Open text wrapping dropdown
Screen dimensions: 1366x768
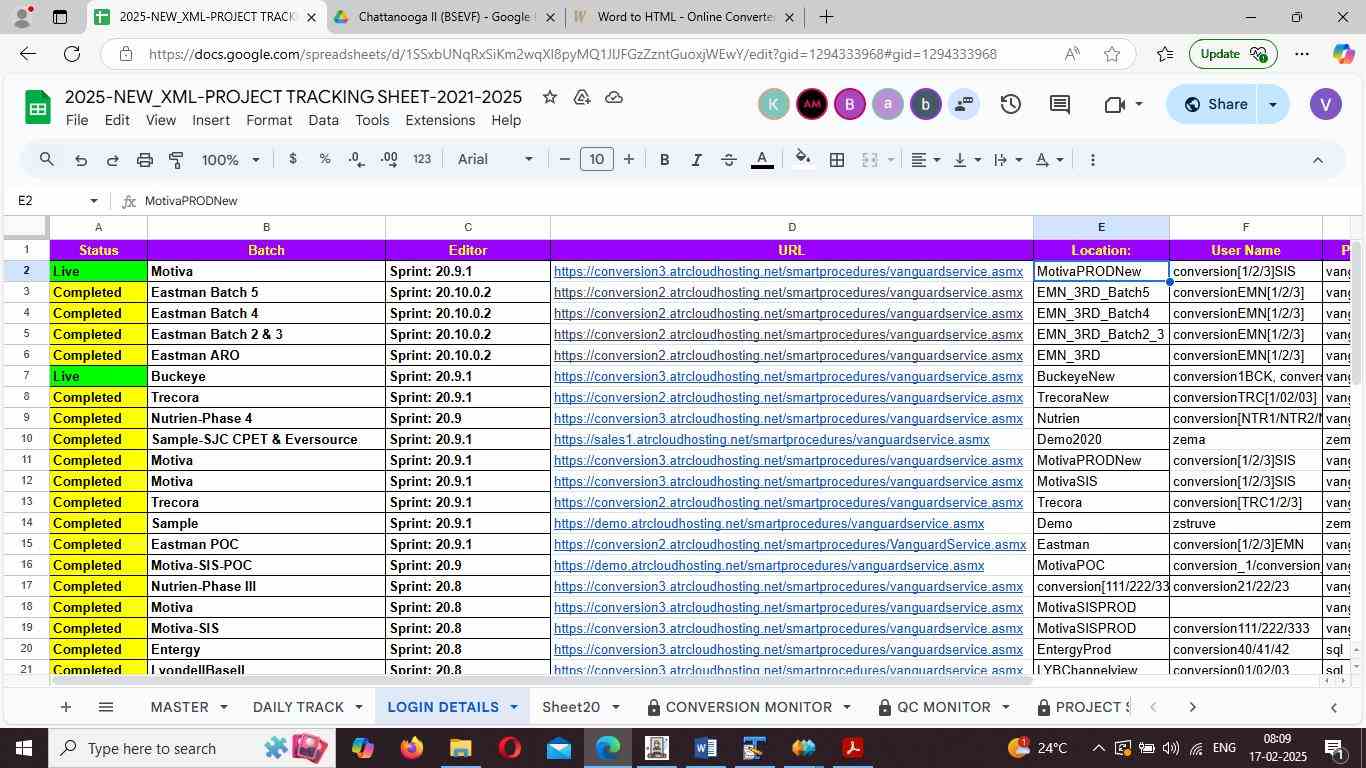pos(1008,160)
